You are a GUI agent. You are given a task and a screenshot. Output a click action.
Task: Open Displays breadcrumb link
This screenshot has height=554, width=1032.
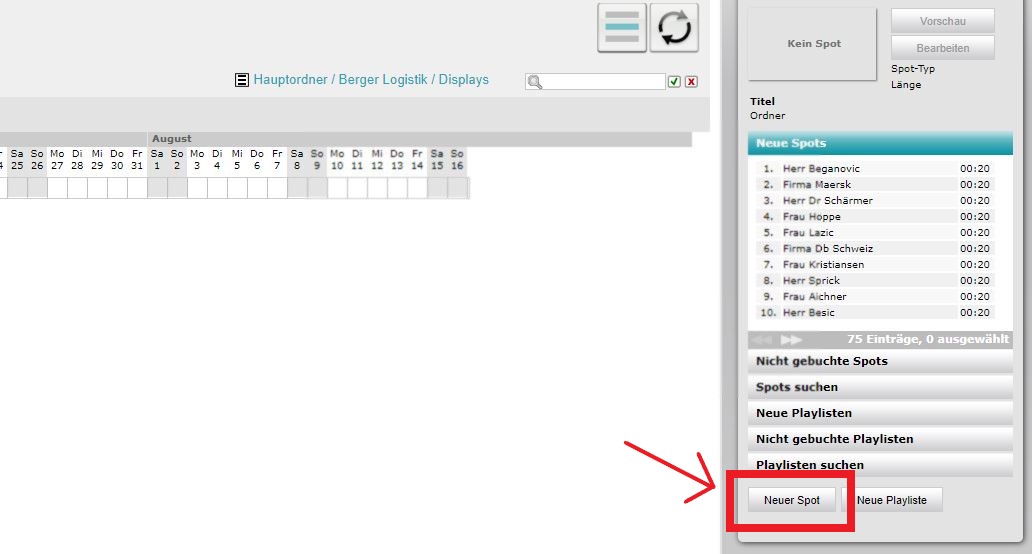point(463,80)
